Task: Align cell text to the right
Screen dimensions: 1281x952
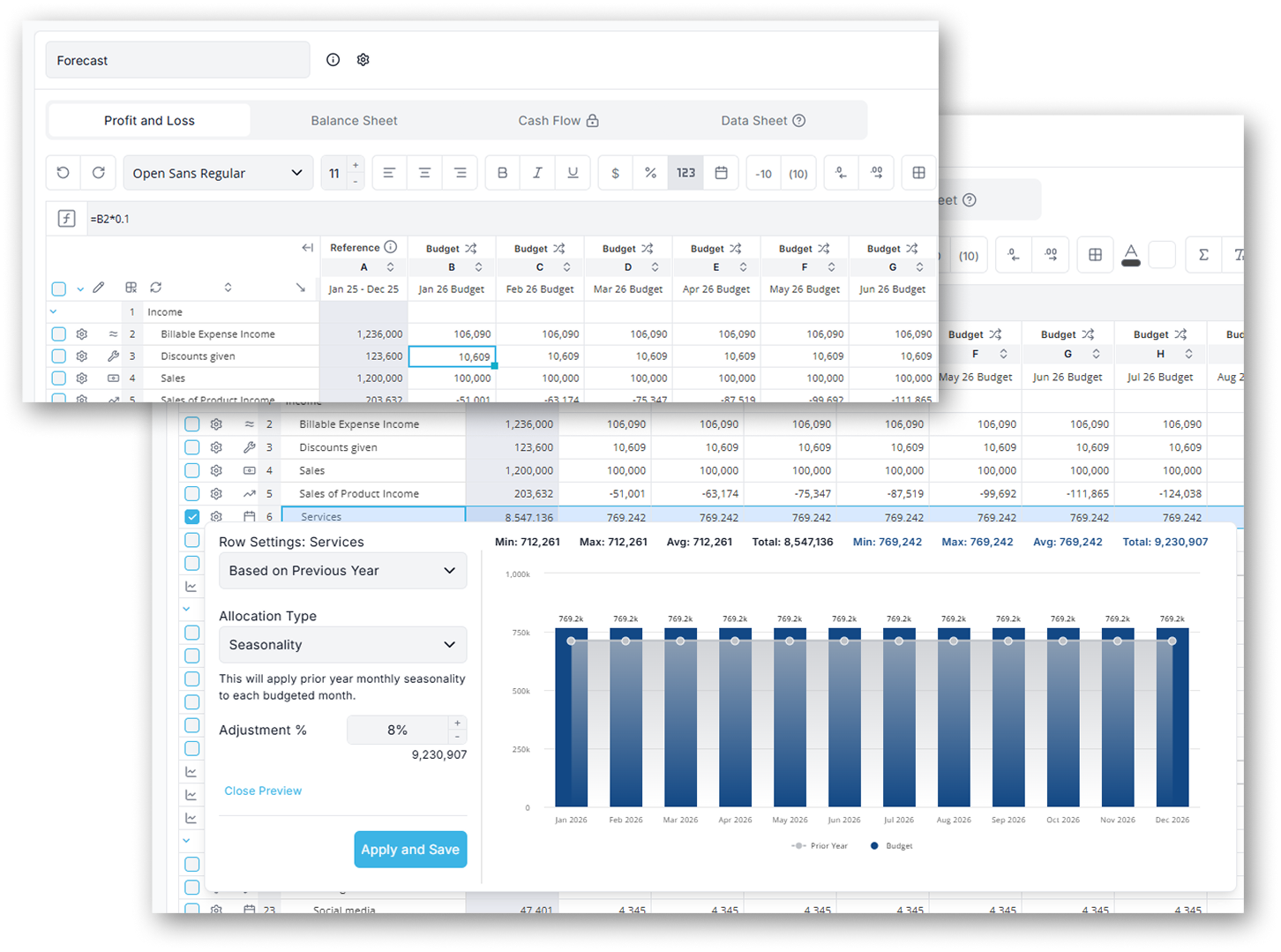Action: [460, 173]
